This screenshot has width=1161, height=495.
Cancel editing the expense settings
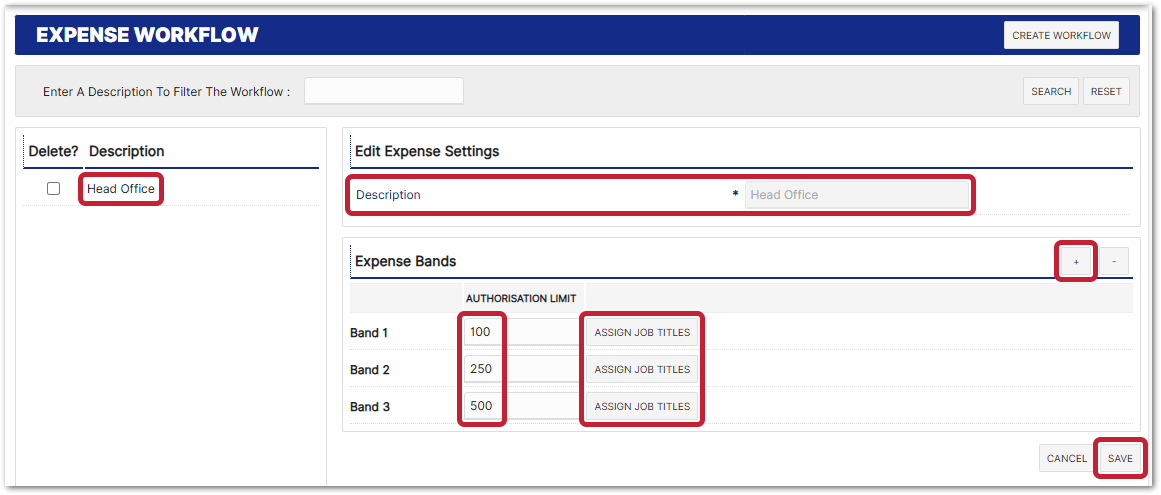[1066, 458]
